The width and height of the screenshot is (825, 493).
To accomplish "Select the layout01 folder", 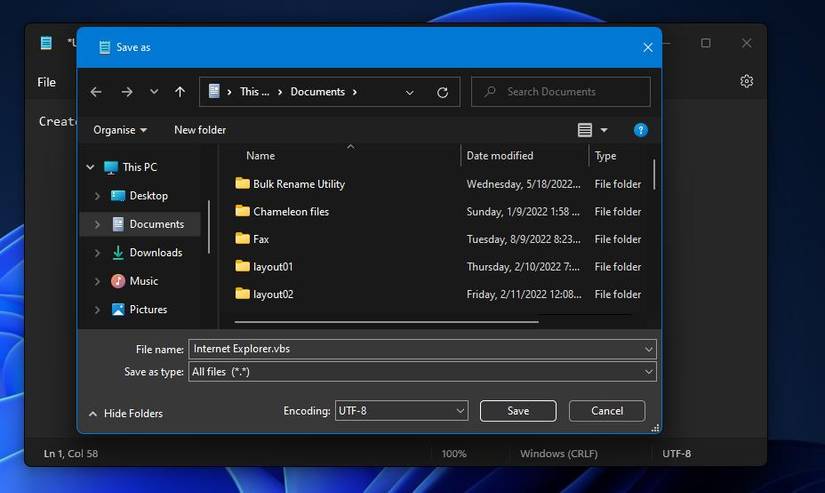I will 273,267.
